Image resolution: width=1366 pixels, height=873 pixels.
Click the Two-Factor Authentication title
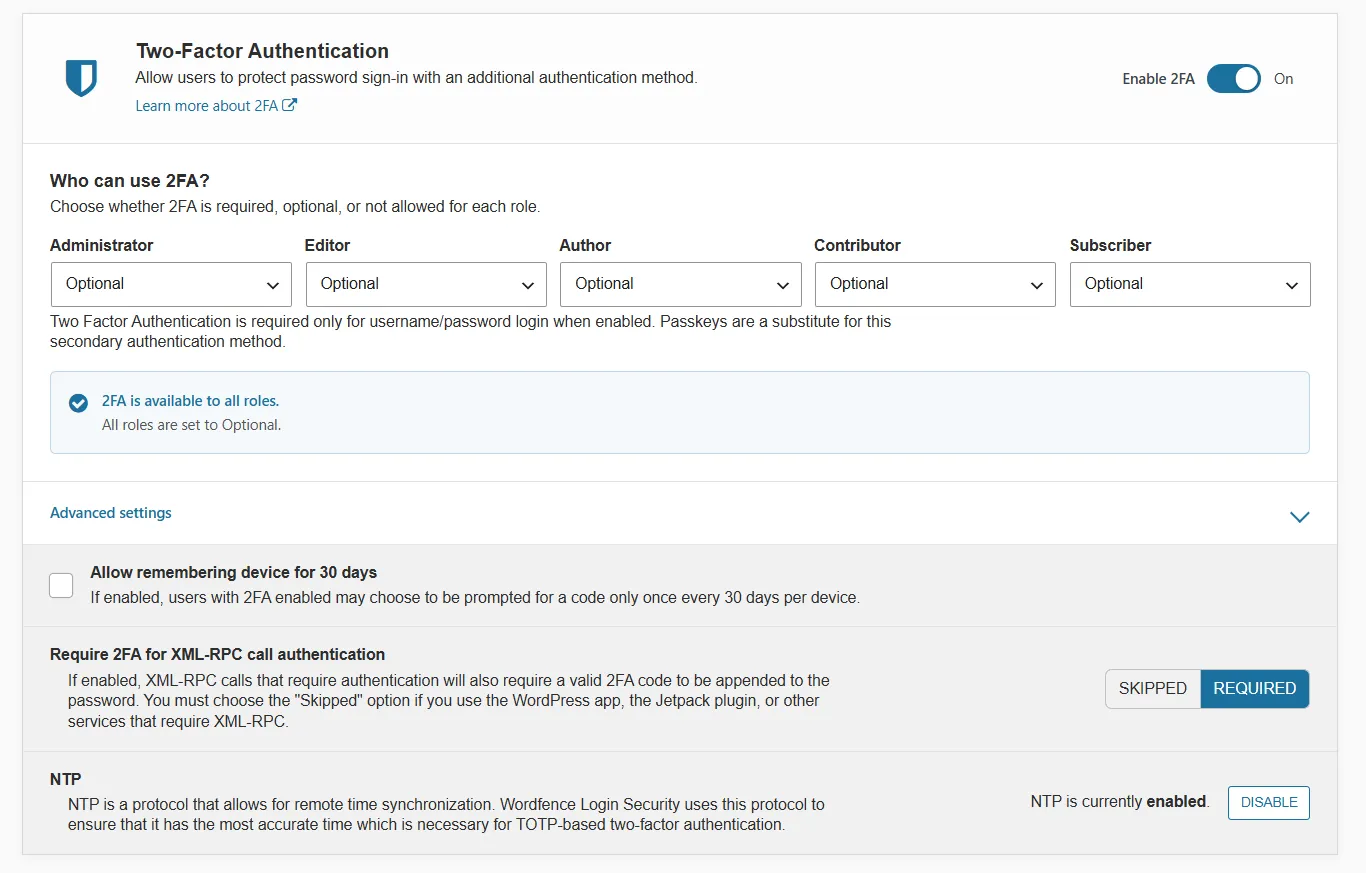pyautogui.click(x=263, y=51)
